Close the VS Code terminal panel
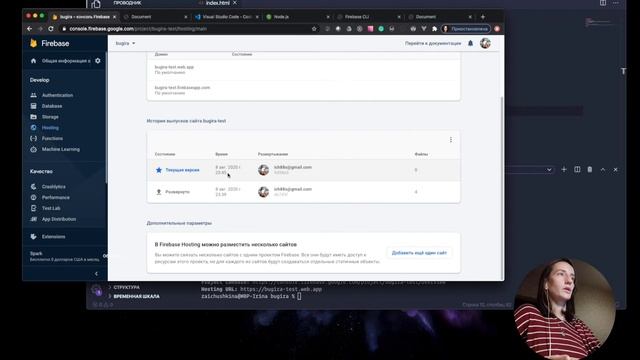Viewport: 640px width, 360px height. 616,169
